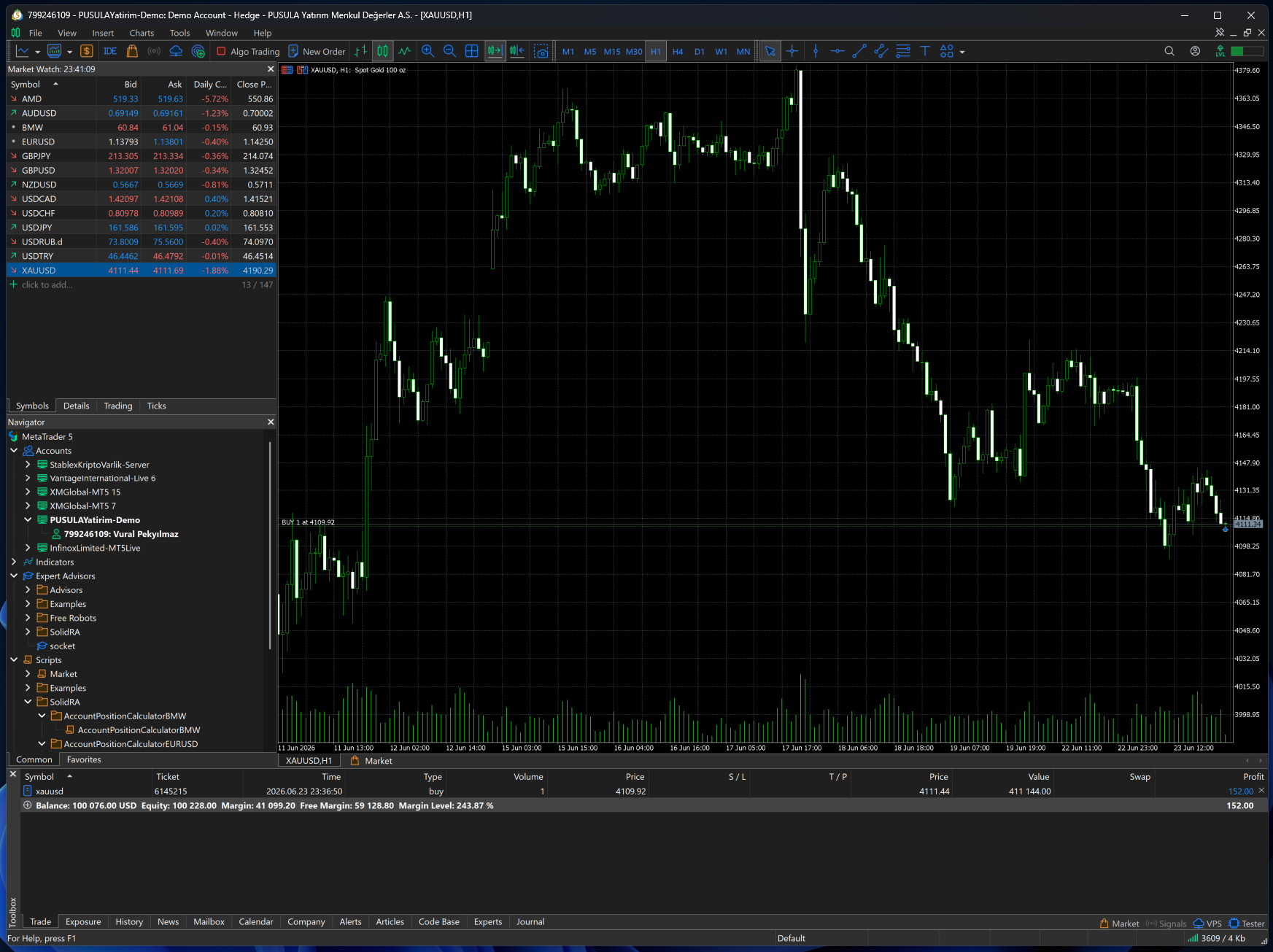Toggle chart shift from right border
The width and height of the screenshot is (1273, 952).
point(517,51)
